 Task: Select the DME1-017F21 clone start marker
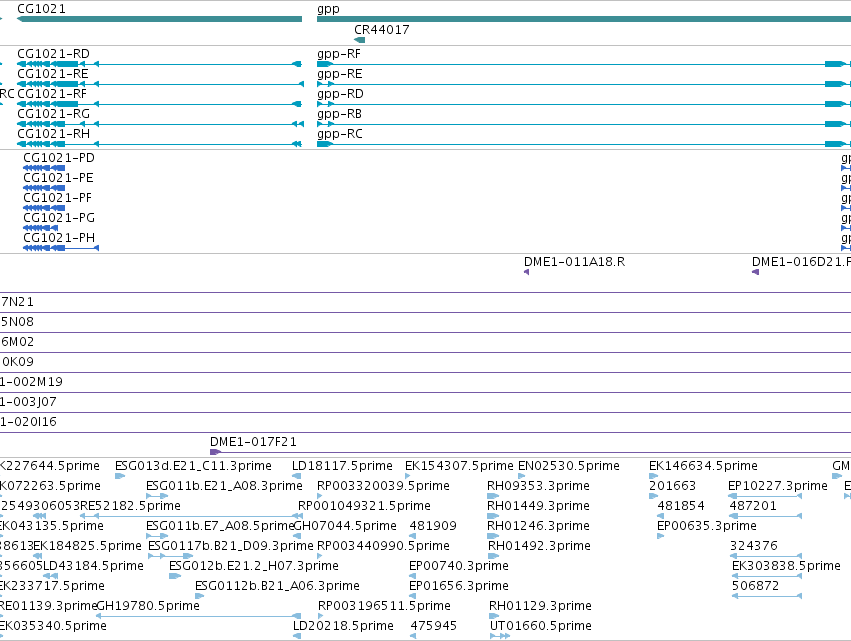coord(215,452)
